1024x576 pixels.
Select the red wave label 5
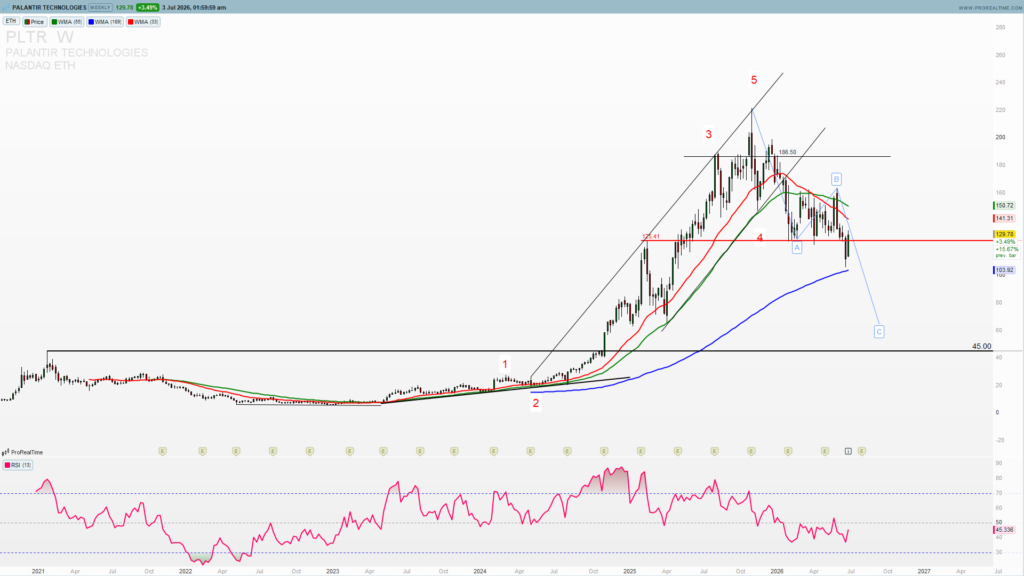click(754, 80)
